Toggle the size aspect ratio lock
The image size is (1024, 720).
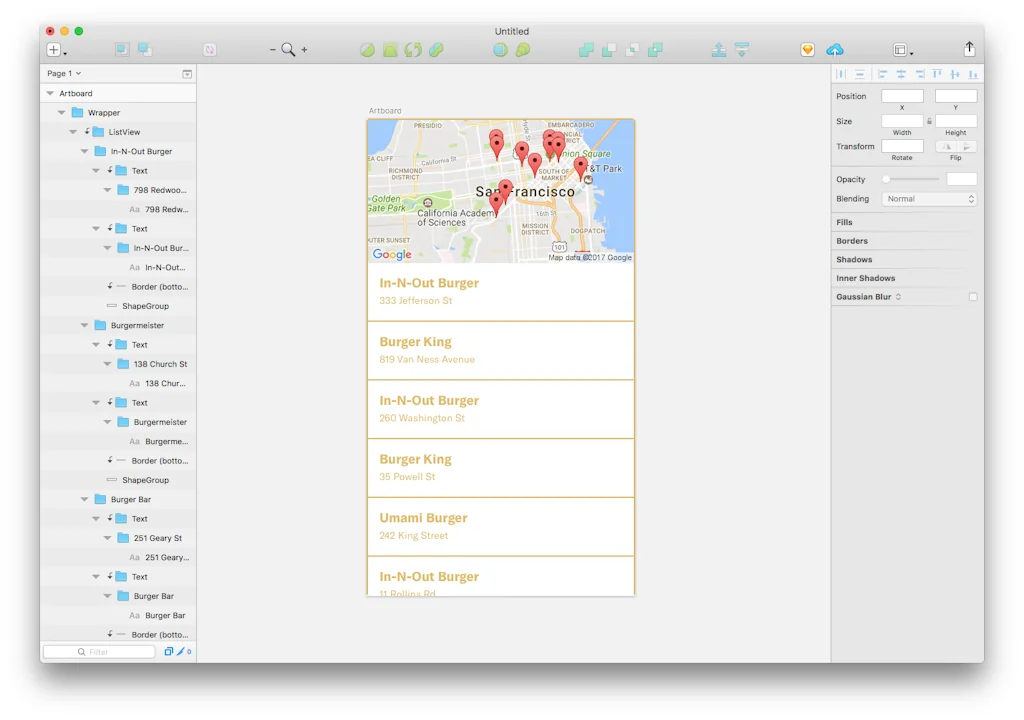pyautogui.click(x=929, y=121)
